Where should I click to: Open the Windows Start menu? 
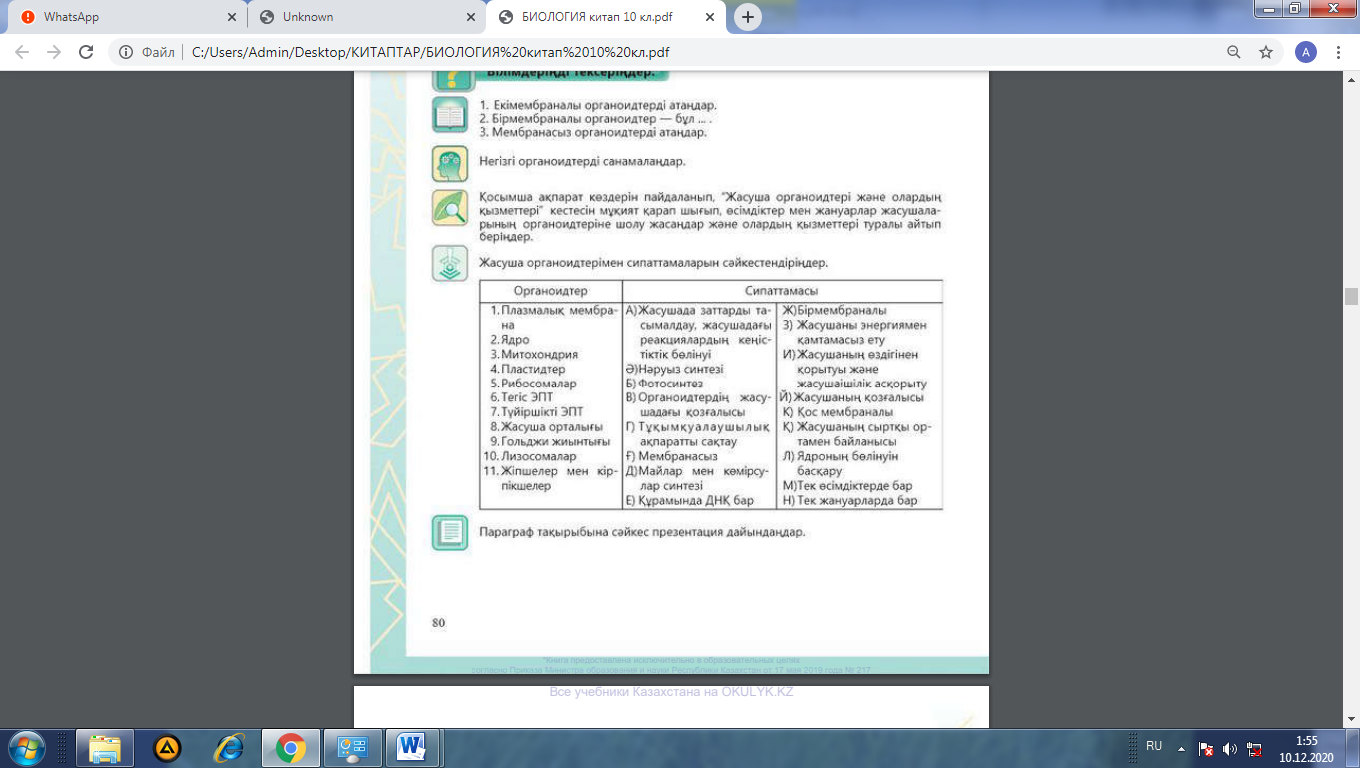pyautogui.click(x=27, y=747)
